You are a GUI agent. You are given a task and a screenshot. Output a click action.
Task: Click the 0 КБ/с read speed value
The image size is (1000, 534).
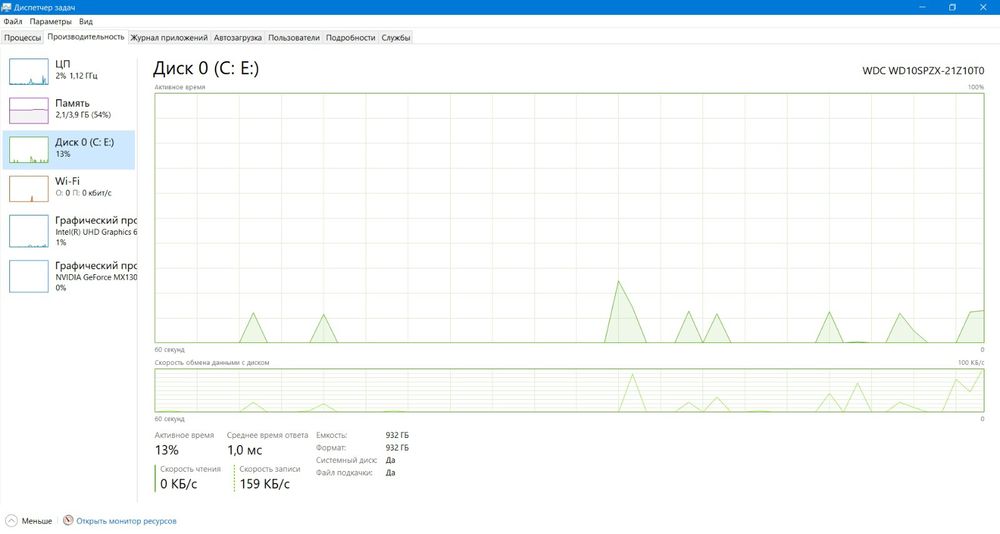179,484
